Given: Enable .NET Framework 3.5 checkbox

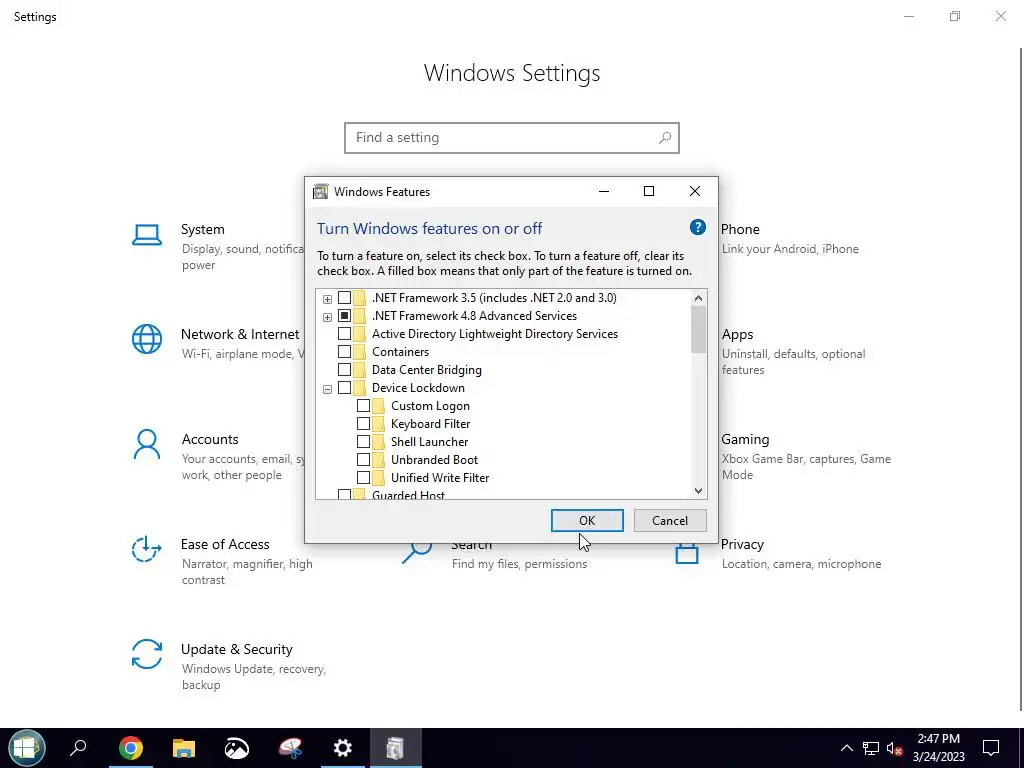Looking at the screenshot, I should click(344, 298).
